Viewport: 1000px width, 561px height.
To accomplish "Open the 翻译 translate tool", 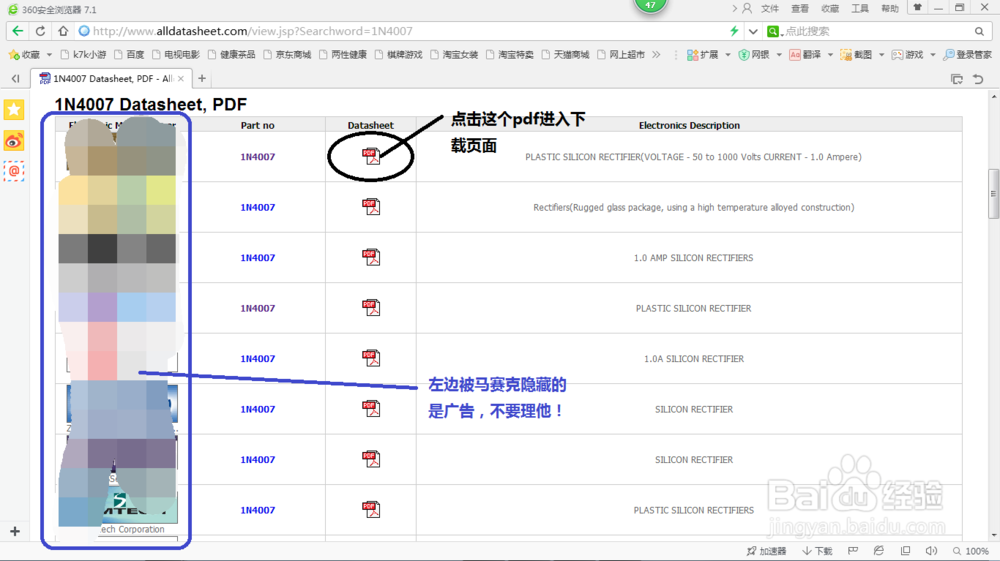I will 805,55.
